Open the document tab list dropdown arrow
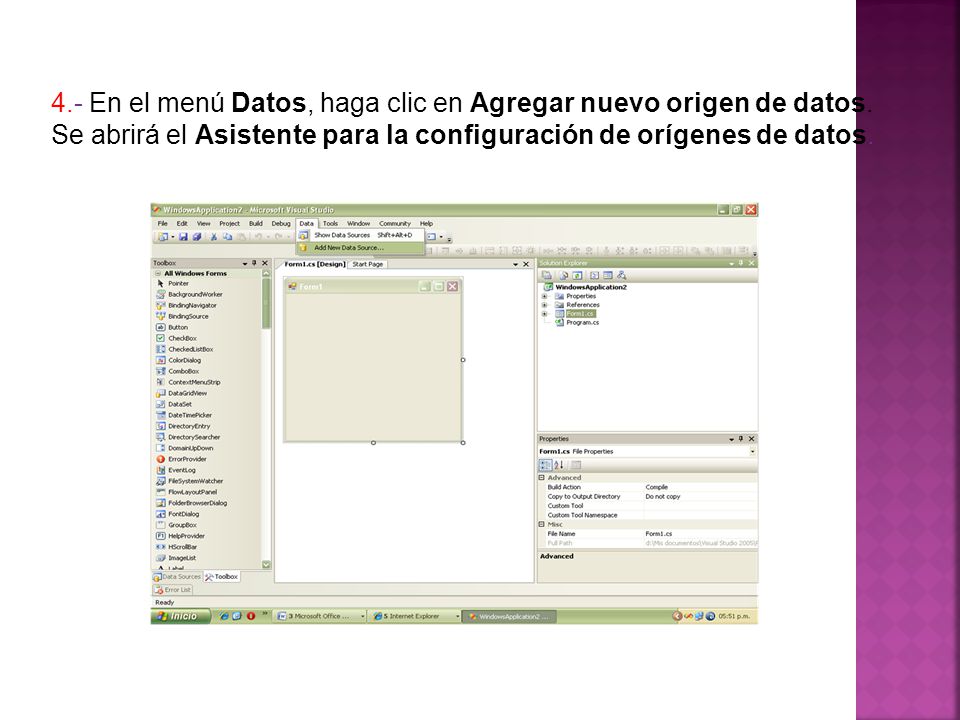The image size is (960, 720). (516, 264)
